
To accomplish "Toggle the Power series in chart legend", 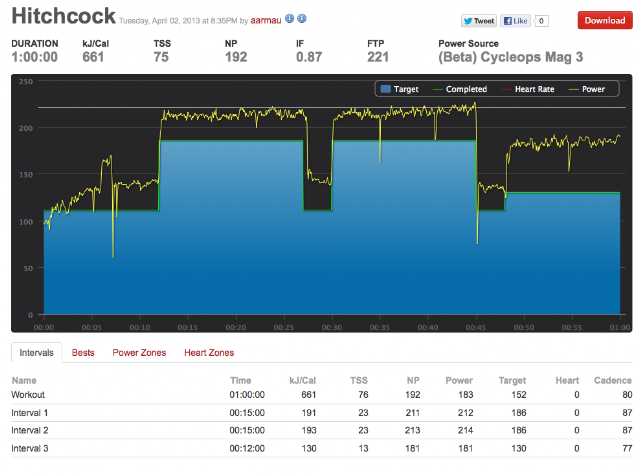I will 587,89.
